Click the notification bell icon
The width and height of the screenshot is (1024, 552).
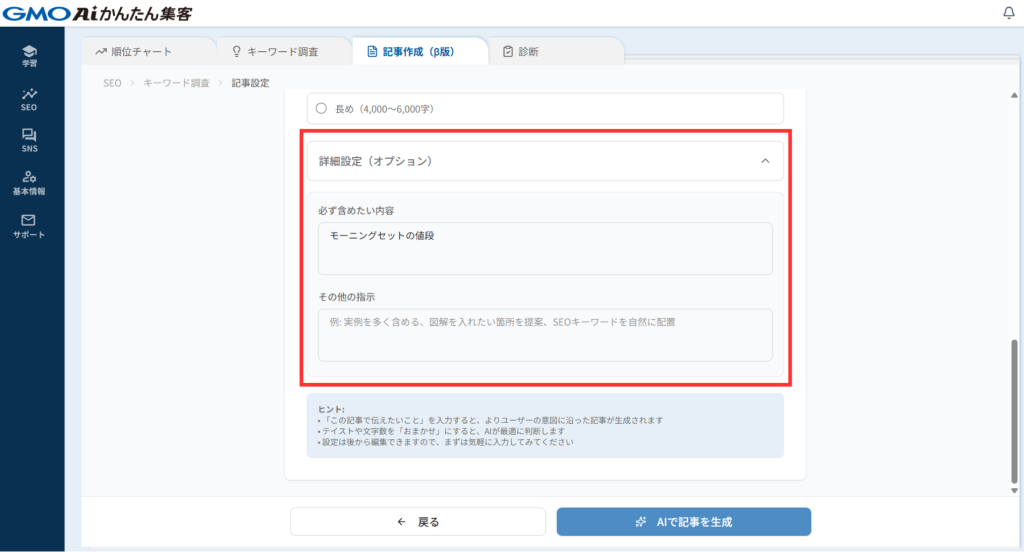1008,13
